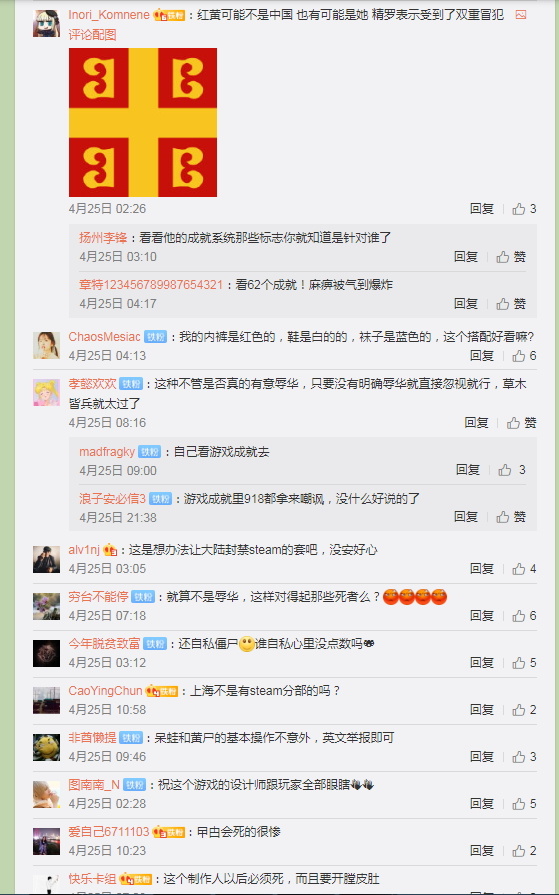Reply to 穷台不能停's comment
The height and width of the screenshot is (895, 559).
pyautogui.click(x=482, y=616)
